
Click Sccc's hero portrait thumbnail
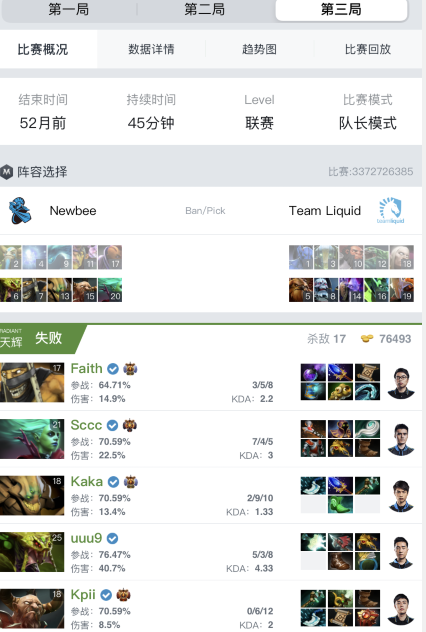click(x=32, y=439)
